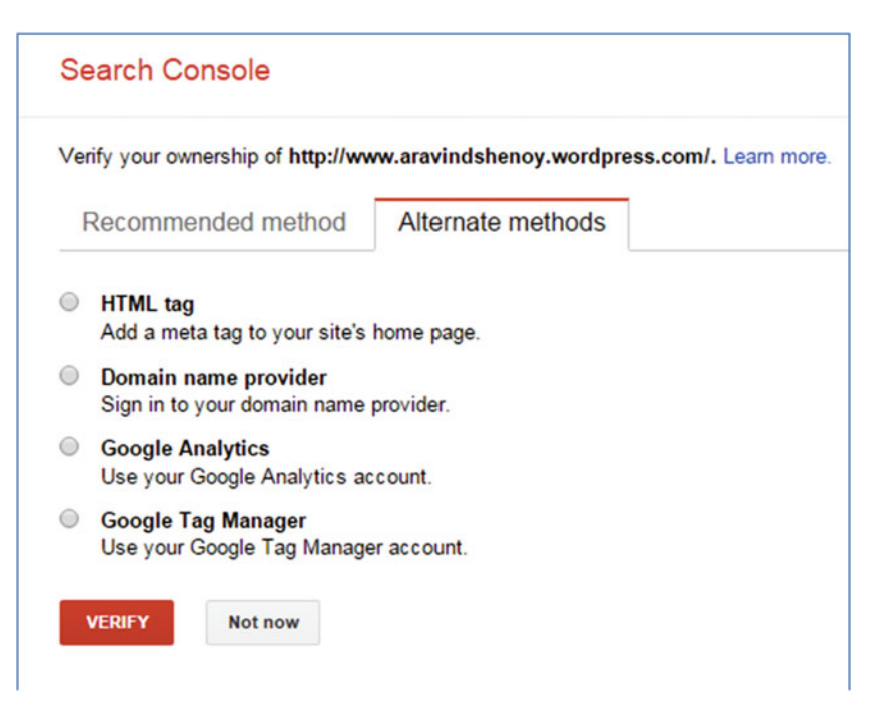Image resolution: width=874 pixels, height=722 pixels.
Task: Open the Alternate methods tab
Action: 502,222
